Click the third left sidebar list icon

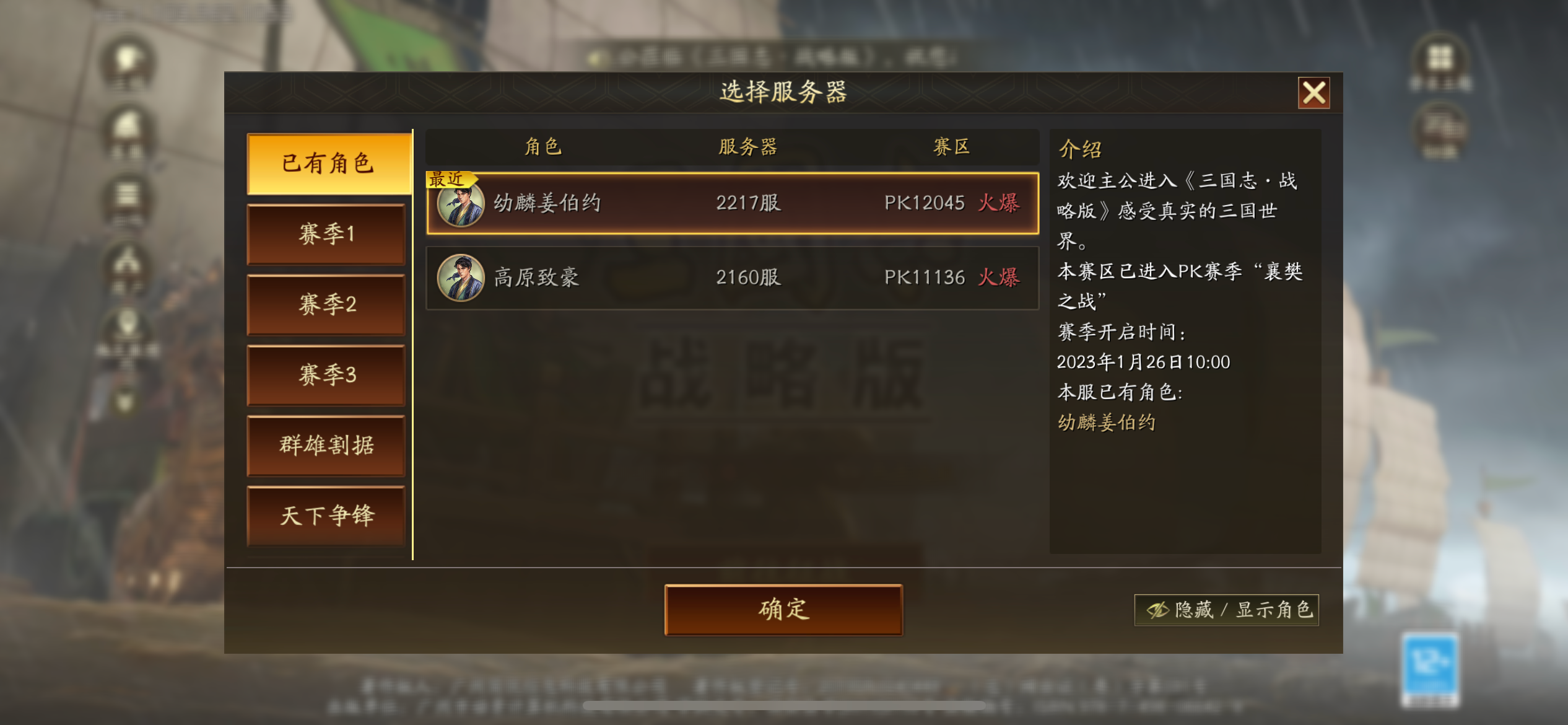tap(128, 200)
